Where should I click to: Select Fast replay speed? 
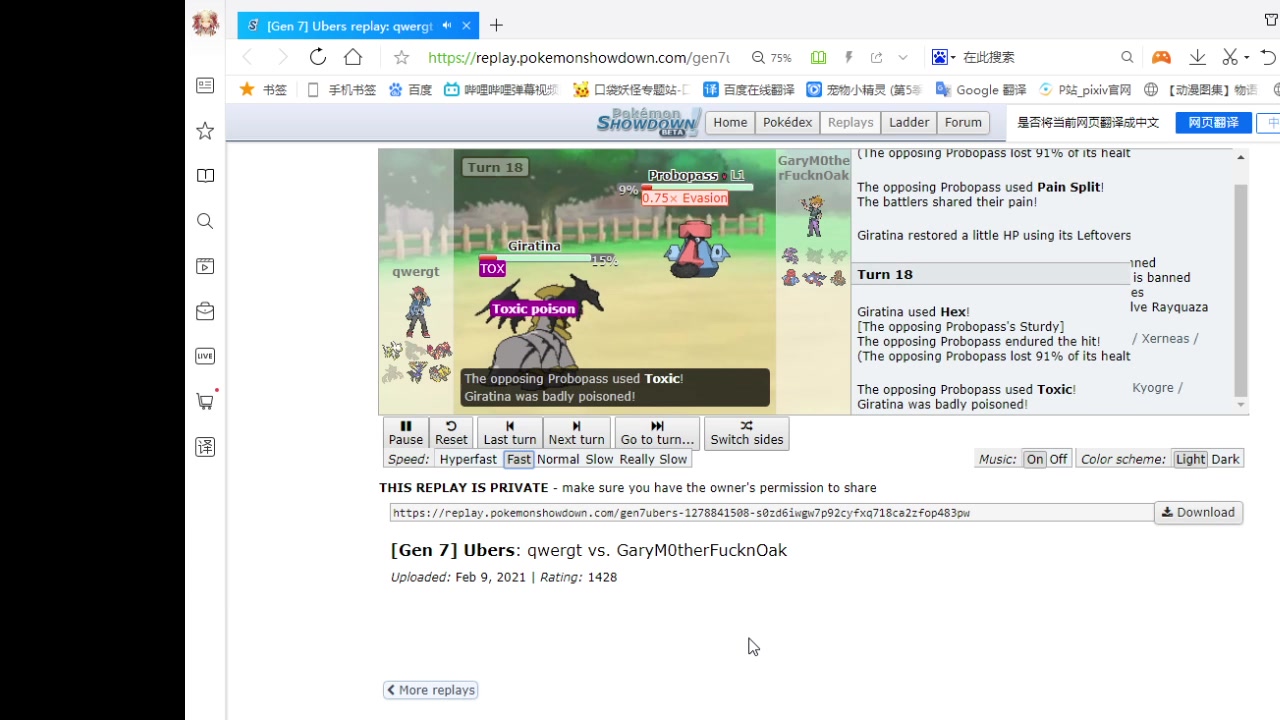point(519,459)
